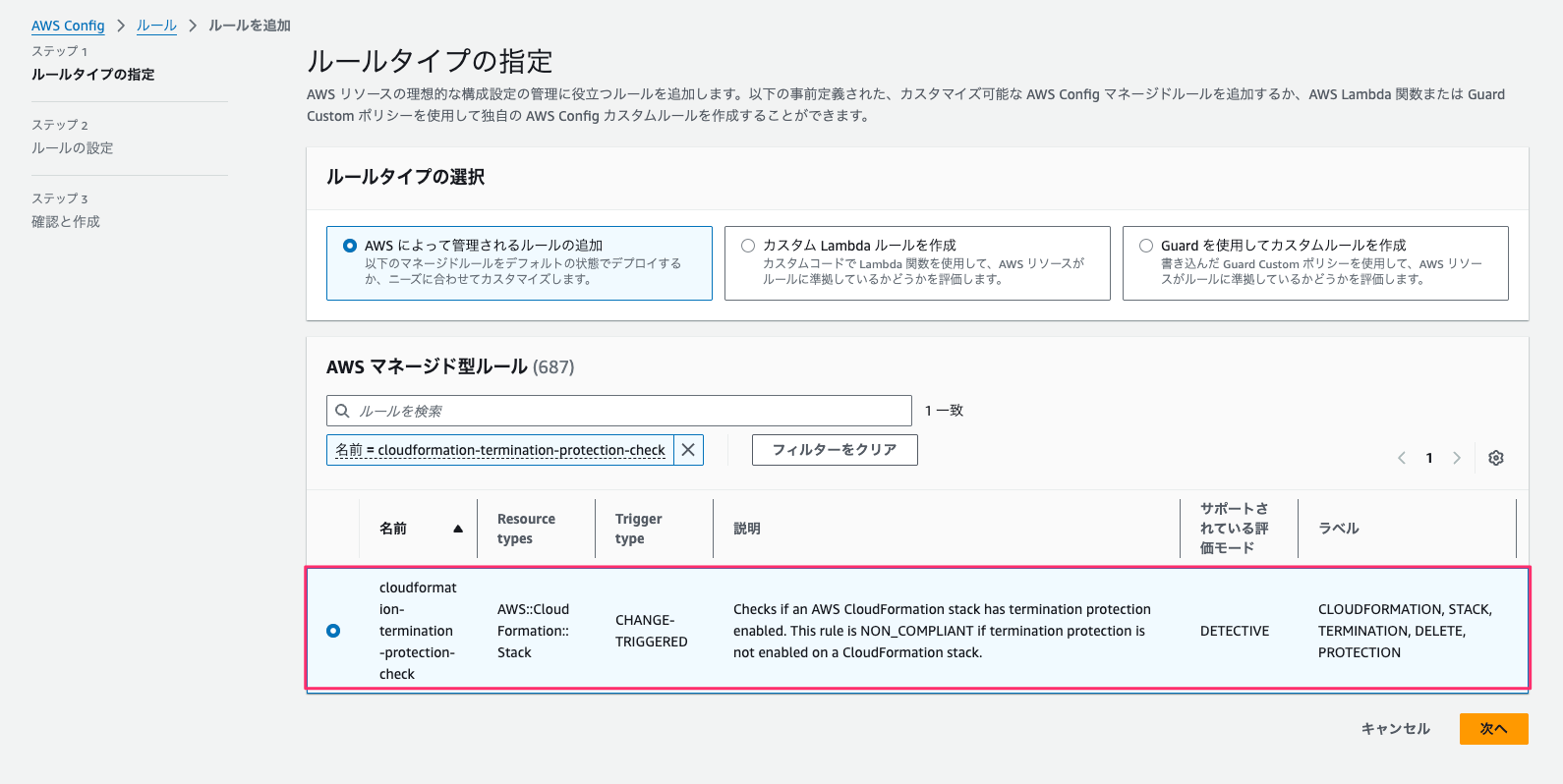The height and width of the screenshot is (784, 1563).
Task: Click the 1 一致 match count text
Action: 944,411
